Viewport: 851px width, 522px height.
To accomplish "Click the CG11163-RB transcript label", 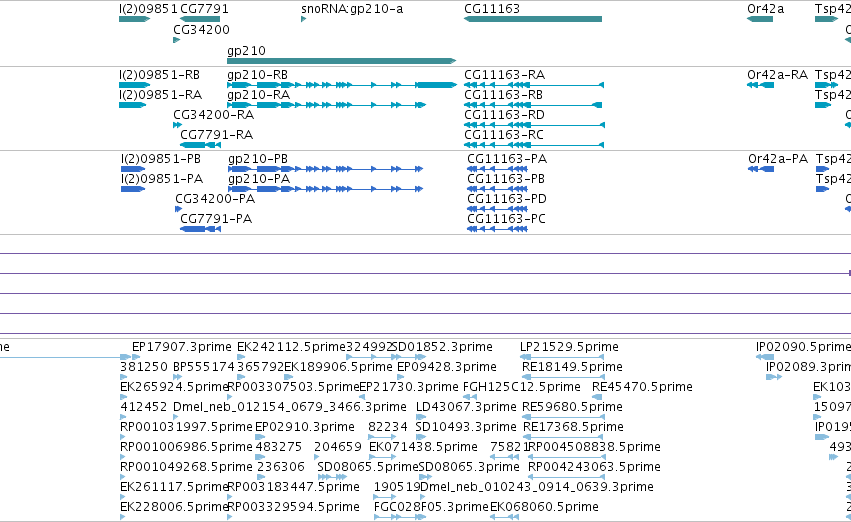I will (504, 95).
